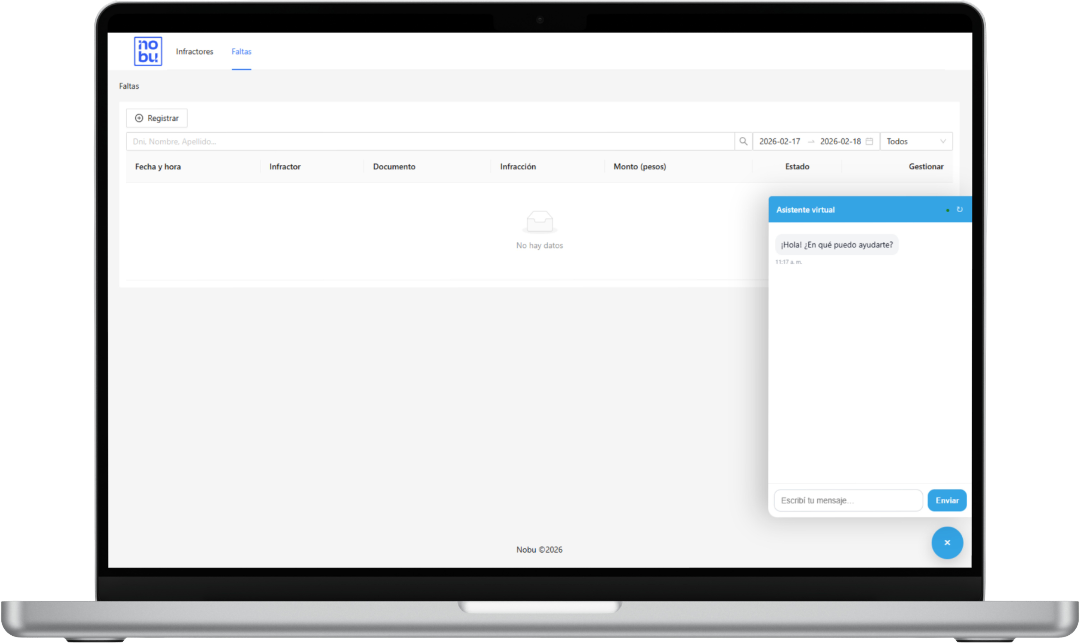Click the green status dot in the chat header
This screenshot has width=1080, height=643.
[948, 210]
